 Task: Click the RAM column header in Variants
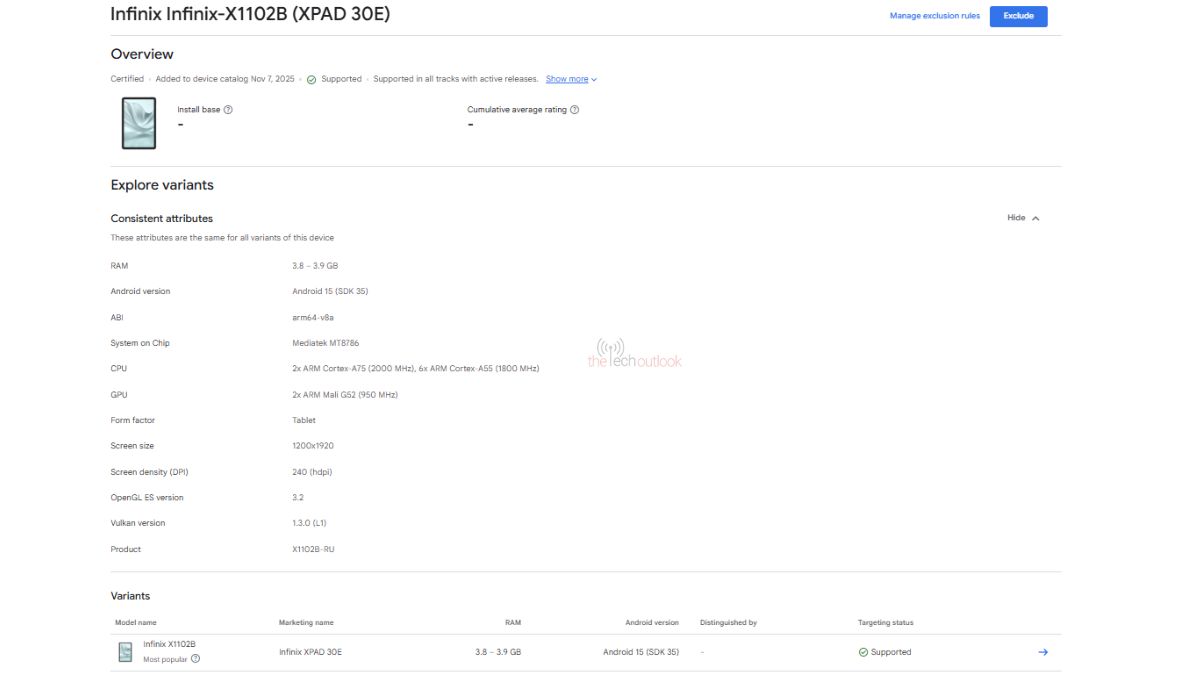click(512, 623)
